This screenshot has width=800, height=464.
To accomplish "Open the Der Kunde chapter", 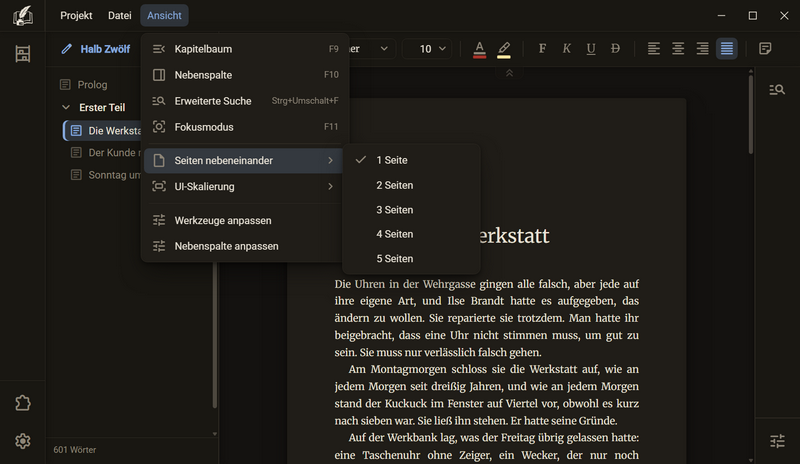I will click(105, 153).
